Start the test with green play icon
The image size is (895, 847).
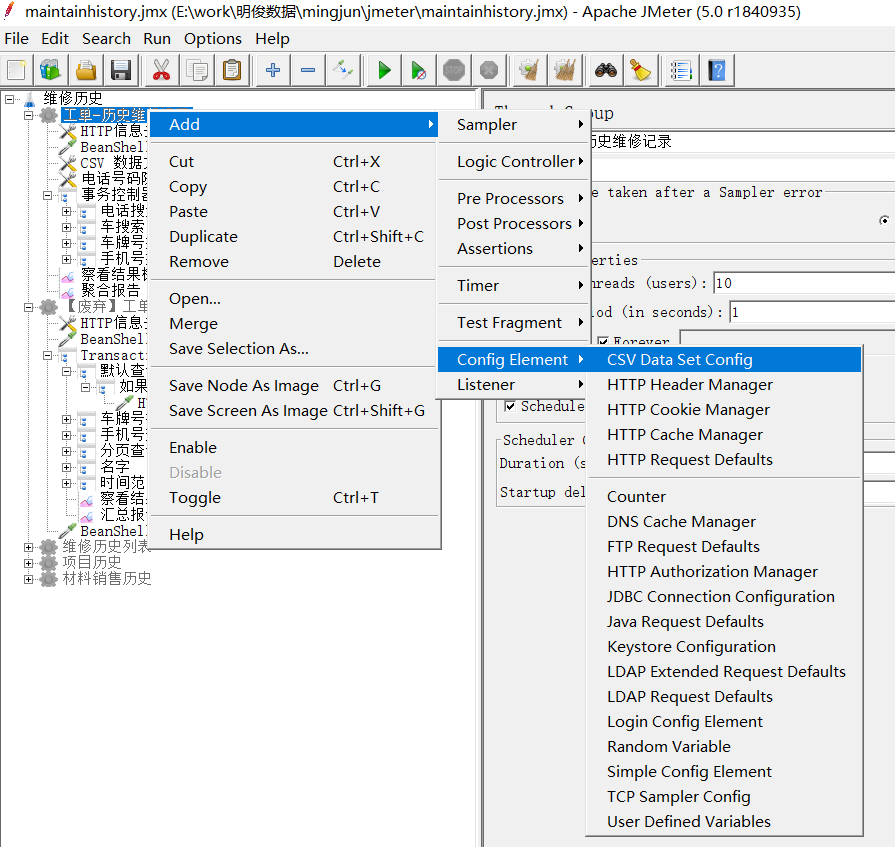384,70
